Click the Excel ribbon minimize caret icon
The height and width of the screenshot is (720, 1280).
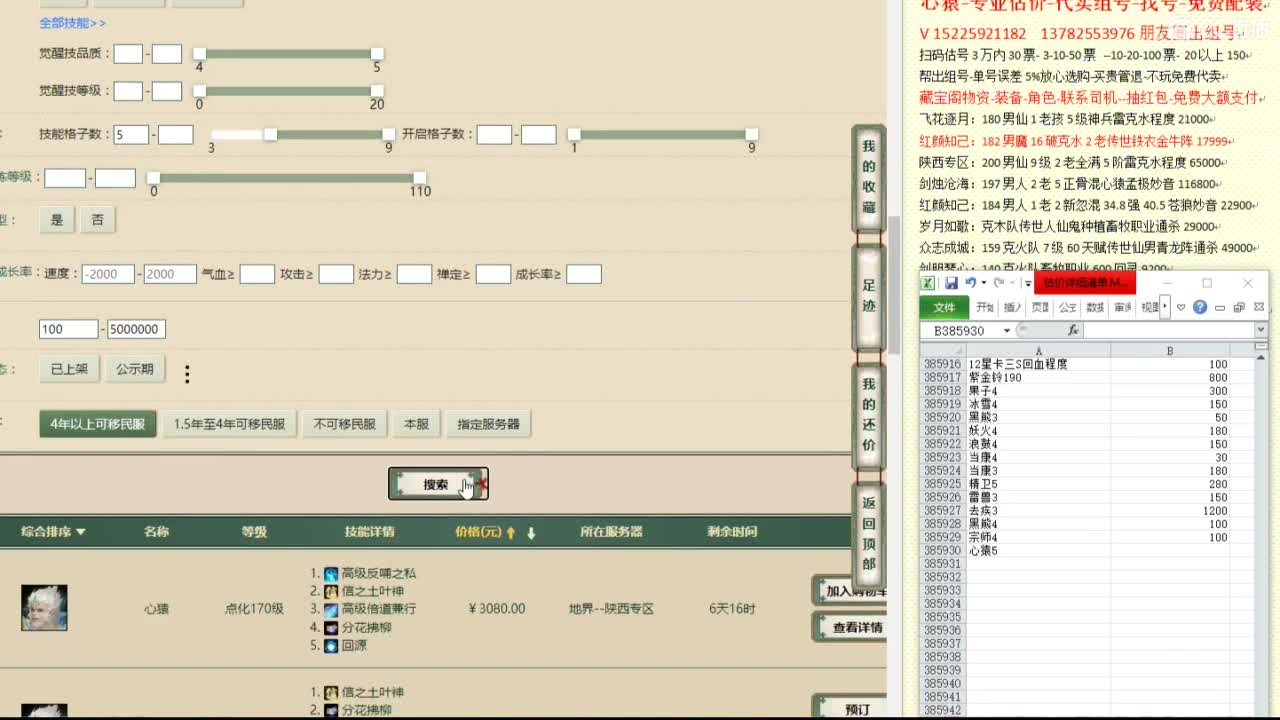[x=1181, y=307]
